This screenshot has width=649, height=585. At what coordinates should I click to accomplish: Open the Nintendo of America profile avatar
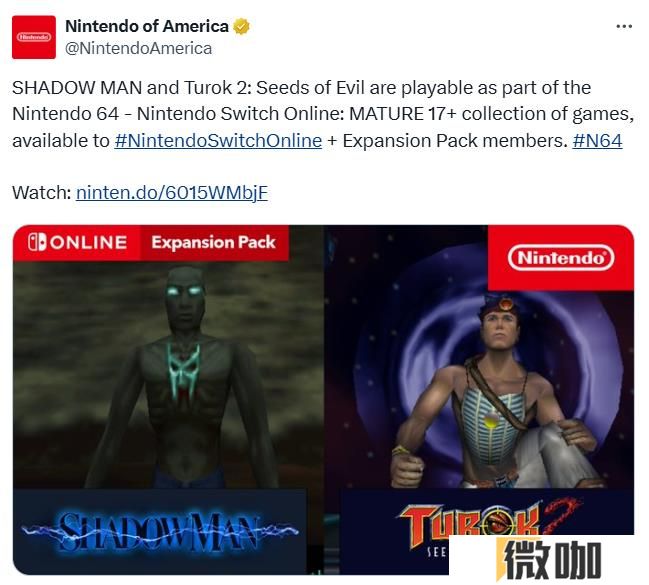pos(34,37)
